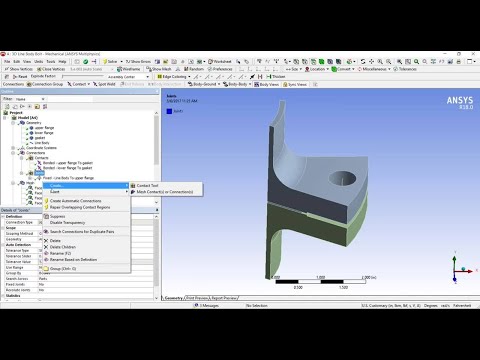Open Annotation Preferences
This screenshot has height=360, width=480.
220,69
